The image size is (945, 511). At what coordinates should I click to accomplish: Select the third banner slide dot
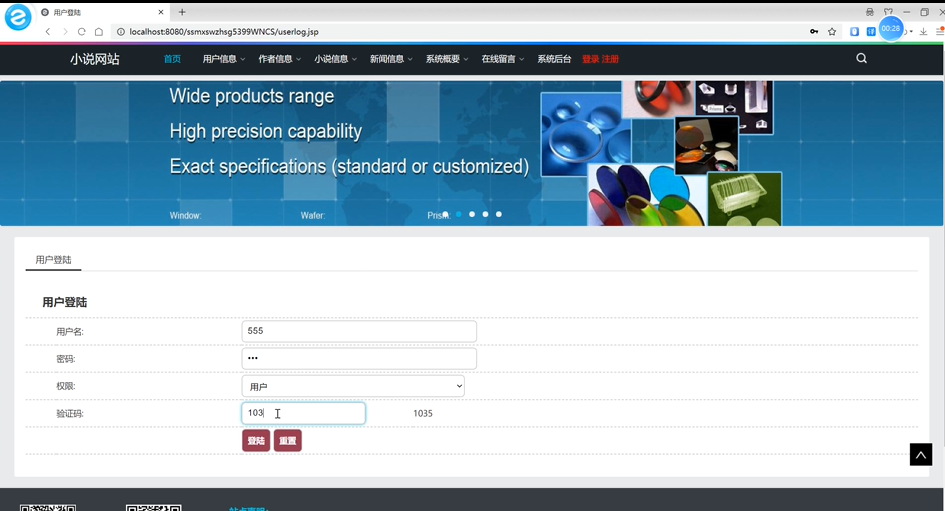click(472, 214)
